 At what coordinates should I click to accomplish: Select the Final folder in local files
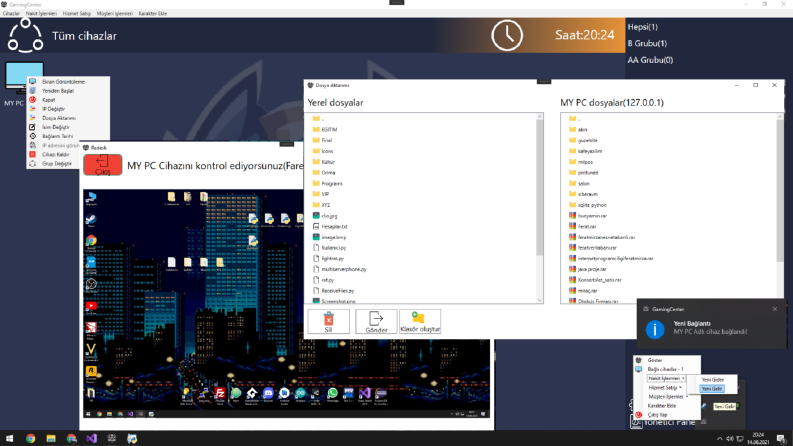coord(326,140)
